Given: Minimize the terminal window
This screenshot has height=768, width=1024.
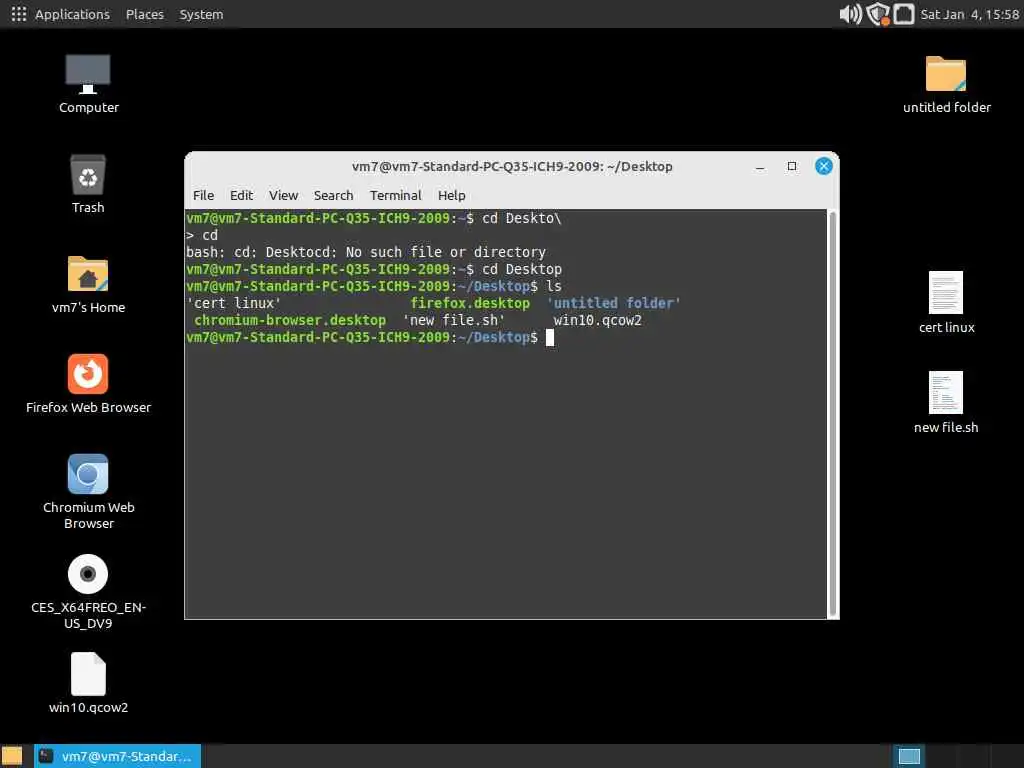Looking at the screenshot, I should [x=760, y=167].
